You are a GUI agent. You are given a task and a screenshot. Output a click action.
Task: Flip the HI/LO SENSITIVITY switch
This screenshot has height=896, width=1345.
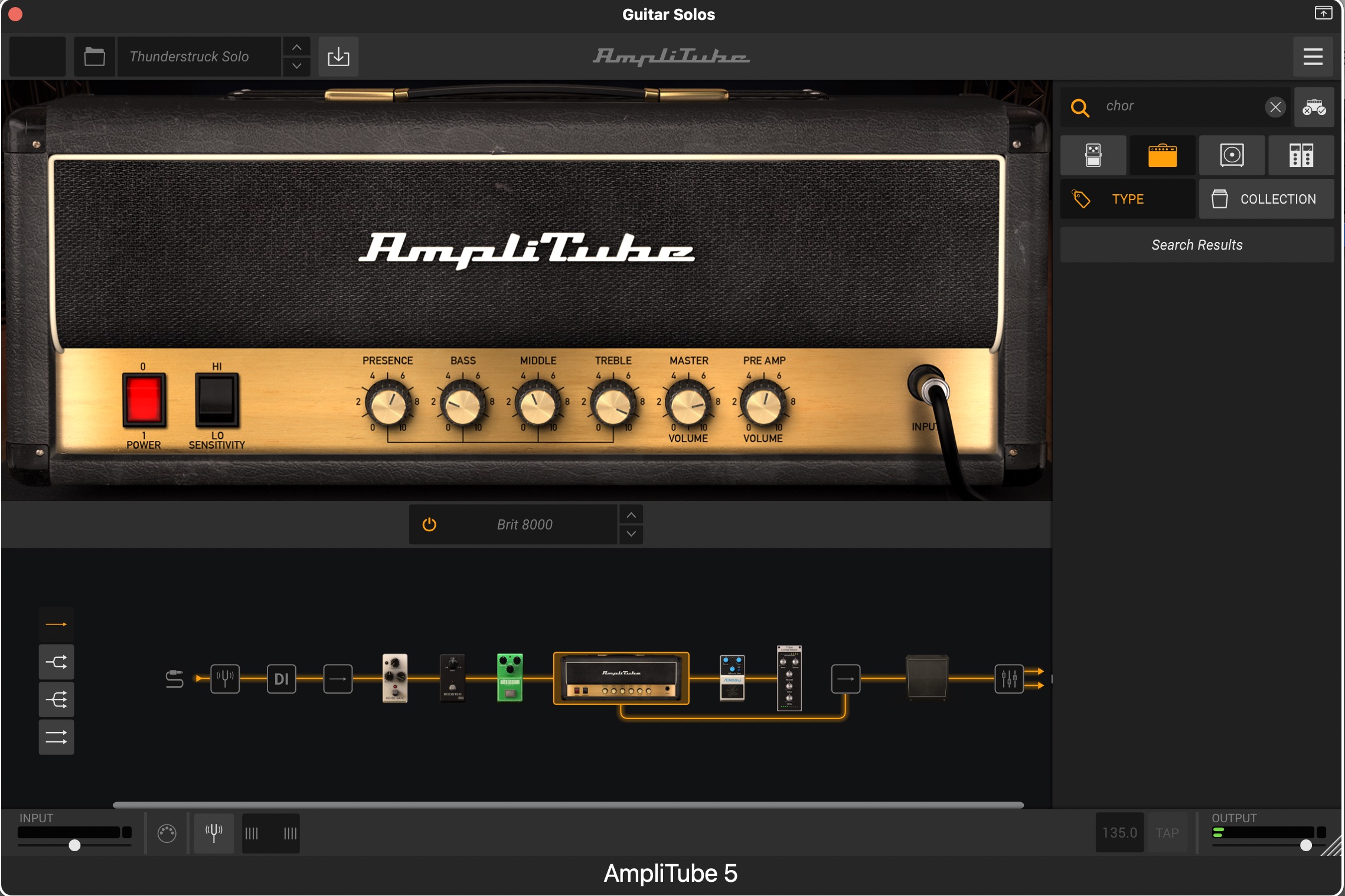pyautogui.click(x=217, y=400)
